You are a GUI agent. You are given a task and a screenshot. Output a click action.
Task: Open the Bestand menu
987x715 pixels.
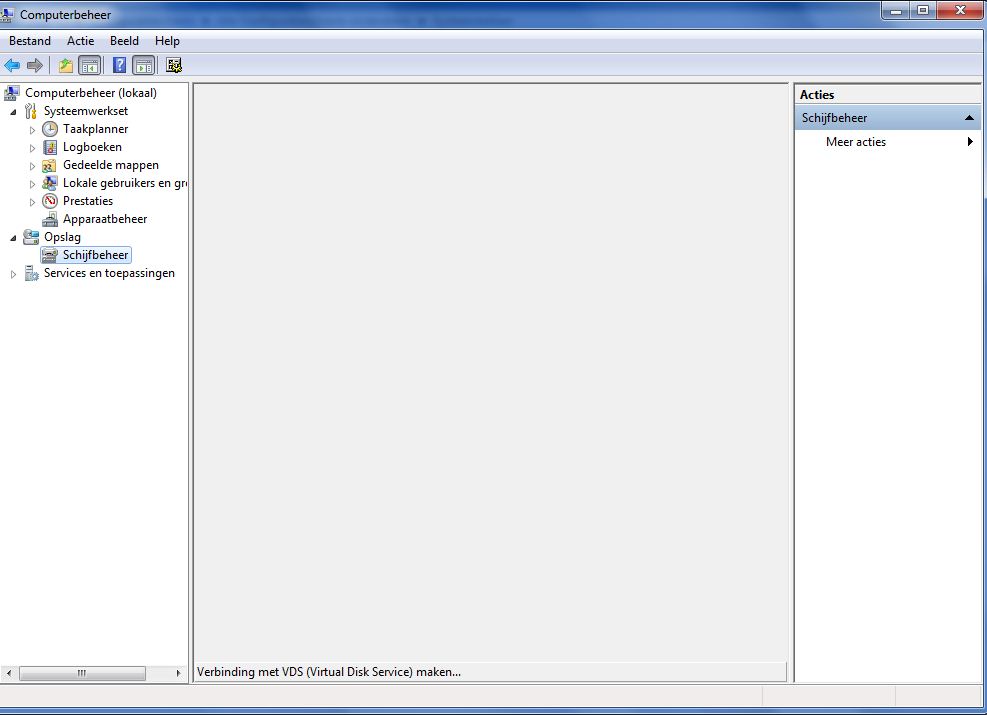click(30, 41)
